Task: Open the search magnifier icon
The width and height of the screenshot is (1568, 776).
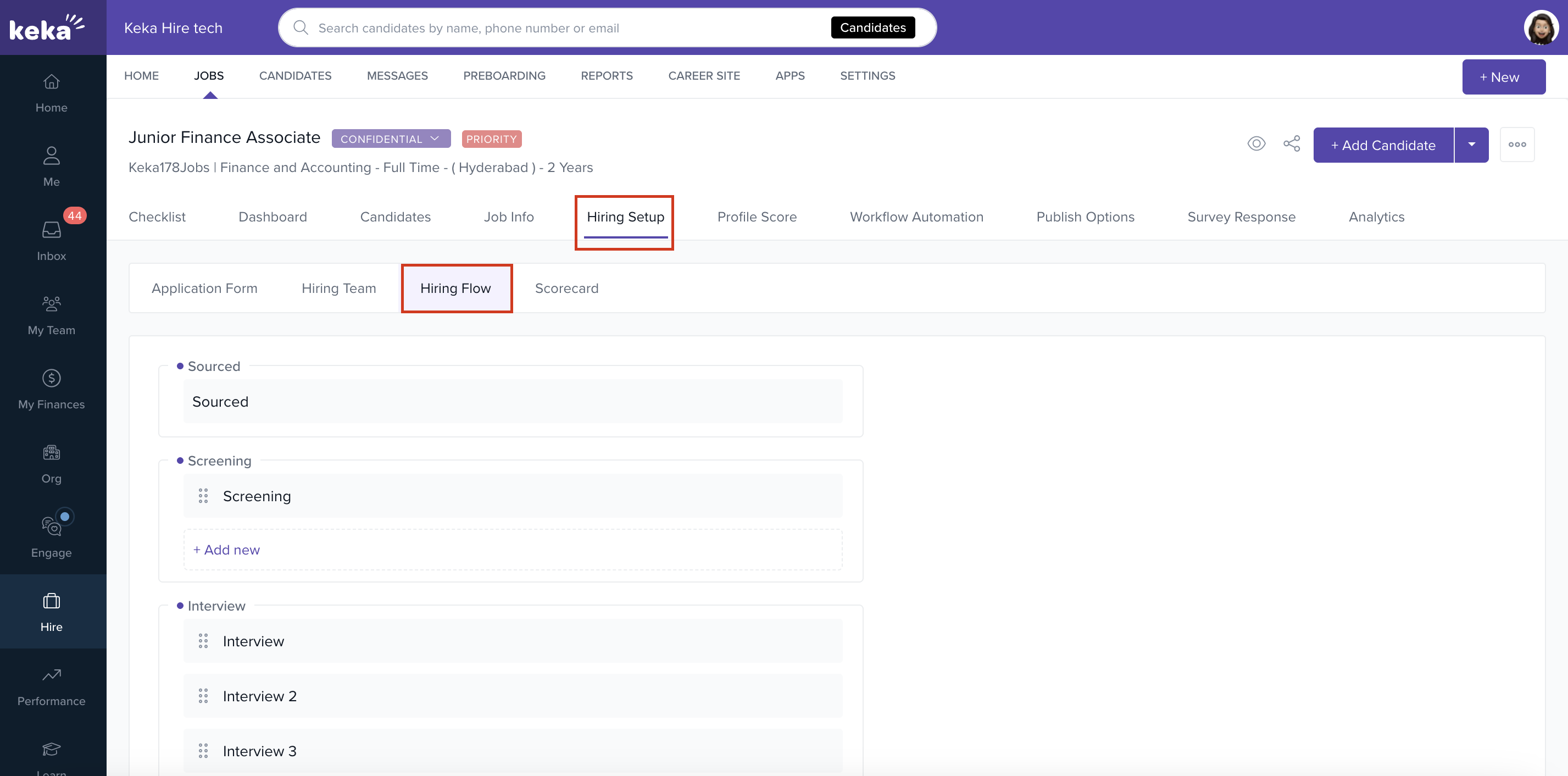Action: coord(301,27)
